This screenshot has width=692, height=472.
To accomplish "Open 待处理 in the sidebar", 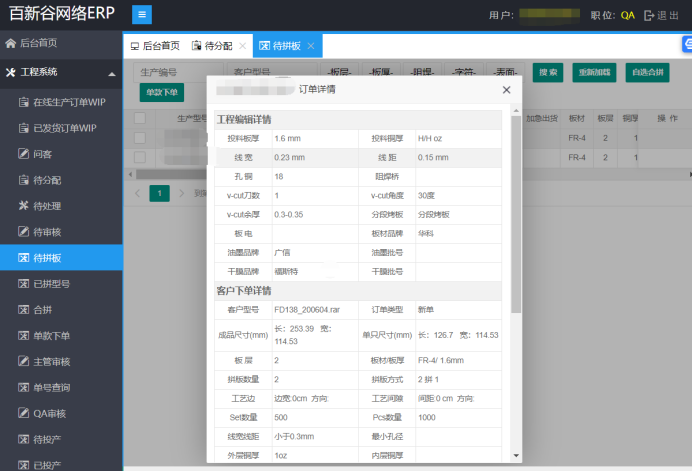I will [x=47, y=206].
